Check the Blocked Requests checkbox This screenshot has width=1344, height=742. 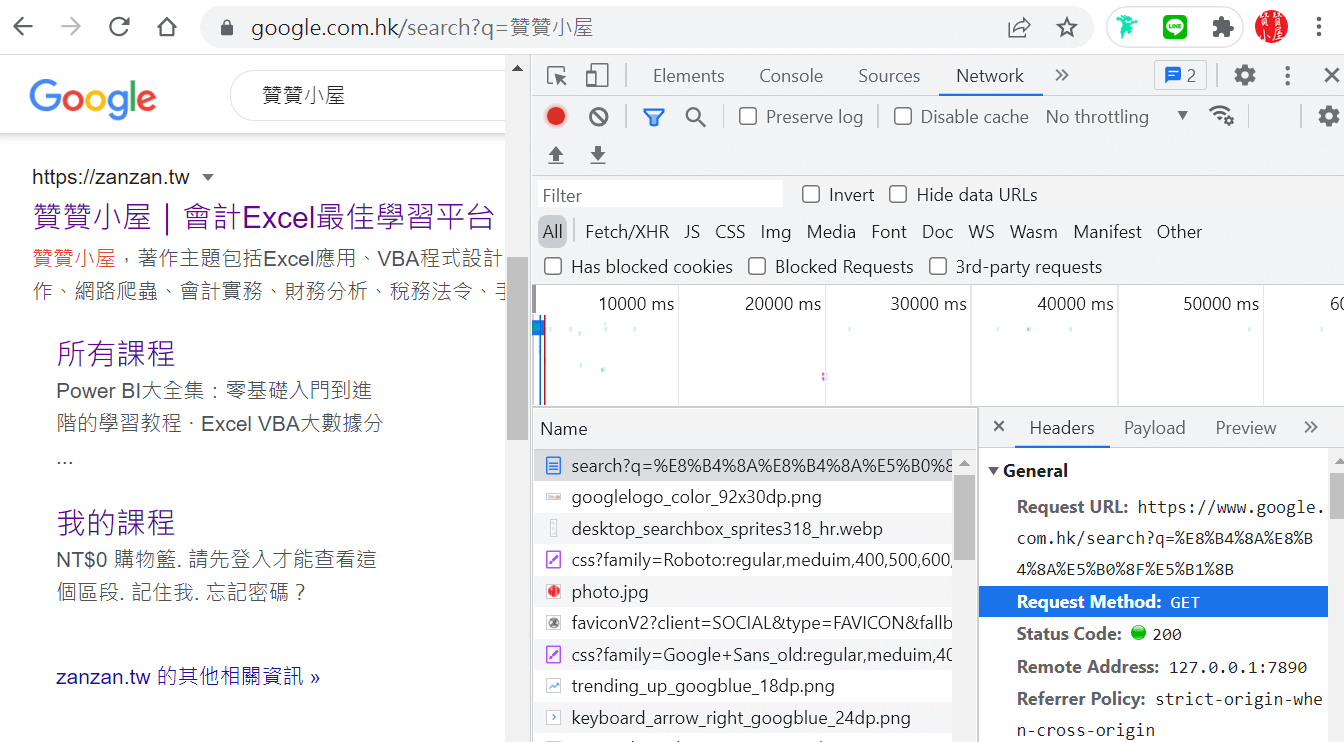coord(757,267)
